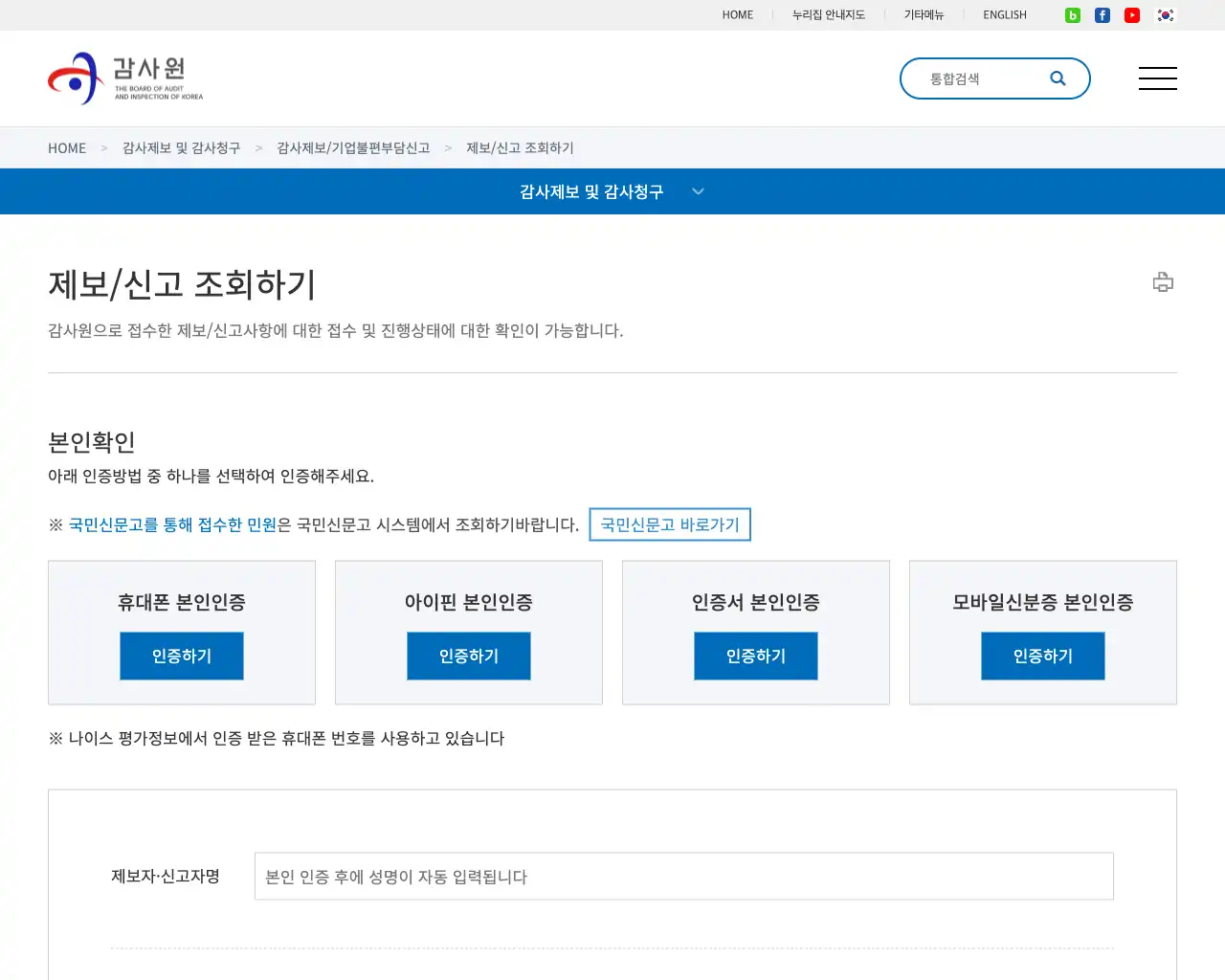Screen dimensions: 1225x980
Task: Go to HOME breadcrumb link
Action: click(67, 148)
